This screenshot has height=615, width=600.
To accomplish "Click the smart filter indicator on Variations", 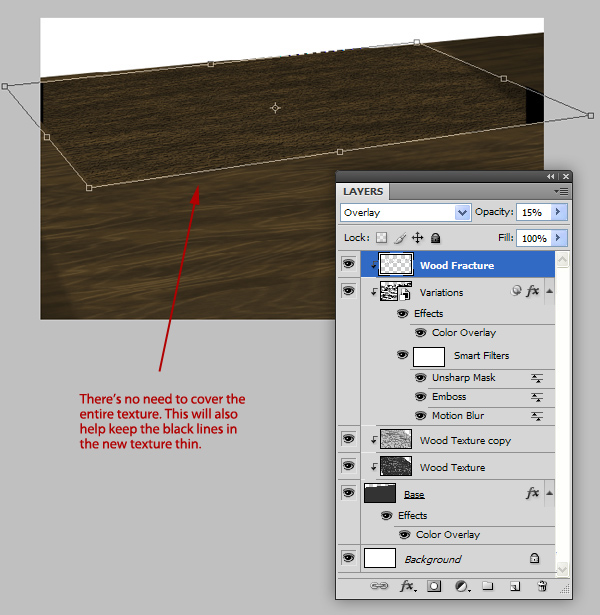I will click(516, 291).
